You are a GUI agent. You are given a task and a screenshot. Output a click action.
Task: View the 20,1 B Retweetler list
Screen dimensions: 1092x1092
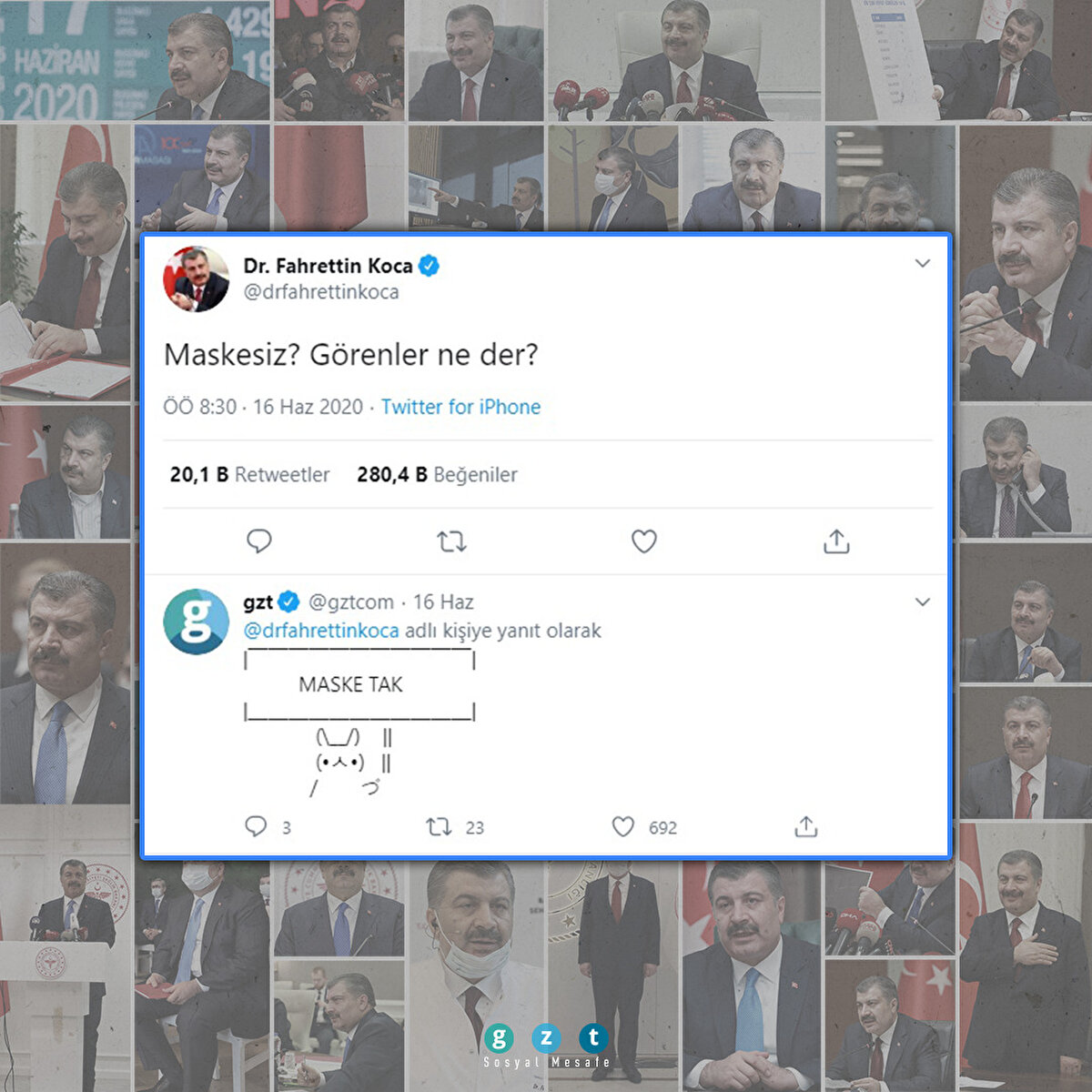click(249, 474)
